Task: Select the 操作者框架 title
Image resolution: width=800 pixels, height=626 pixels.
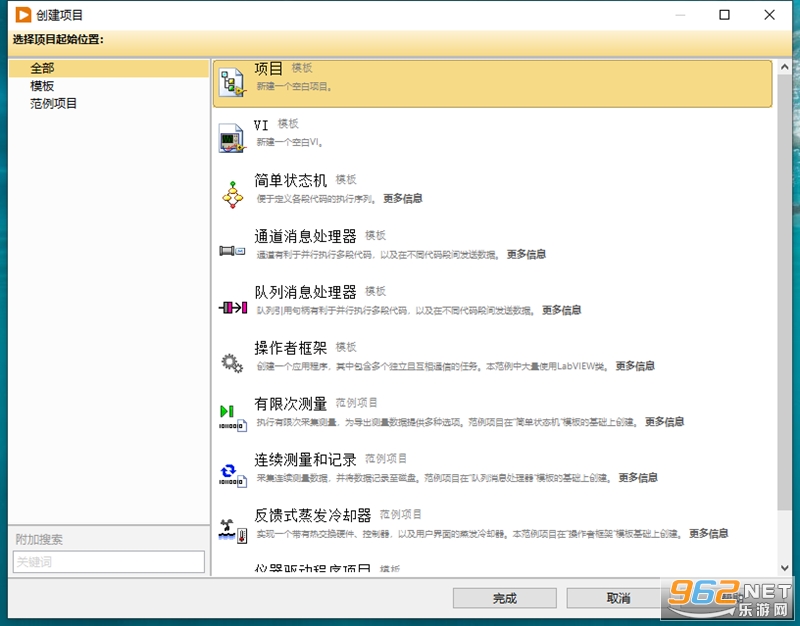Action: [x=290, y=348]
